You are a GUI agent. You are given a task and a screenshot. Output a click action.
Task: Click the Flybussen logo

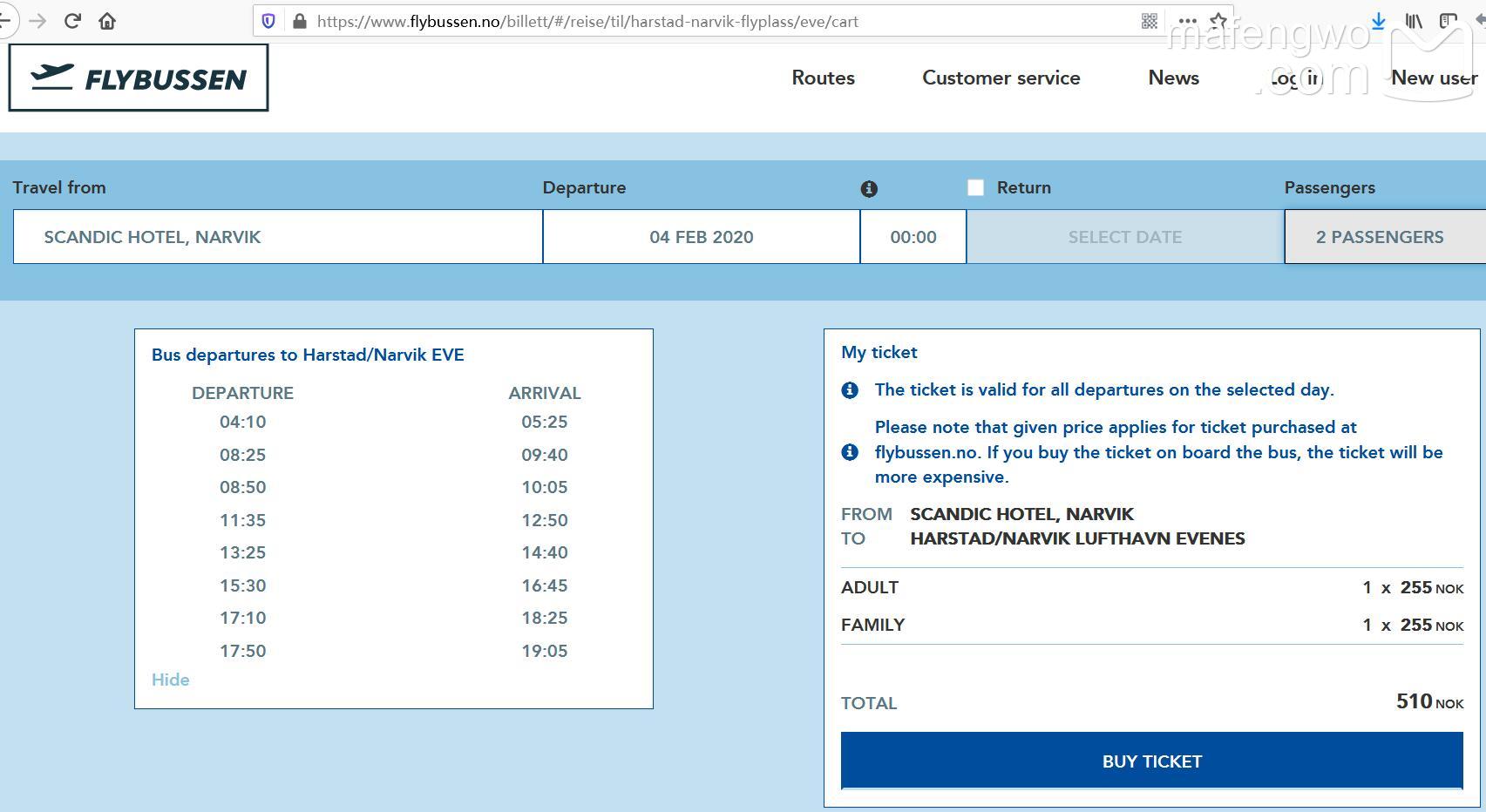pyautogui.click(x=139, y=78)
